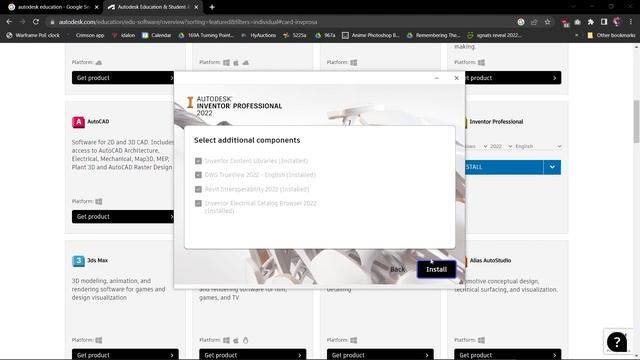Click the red extension icon in toolbar
Screen dimensions: 640x360
coord(564,22)
